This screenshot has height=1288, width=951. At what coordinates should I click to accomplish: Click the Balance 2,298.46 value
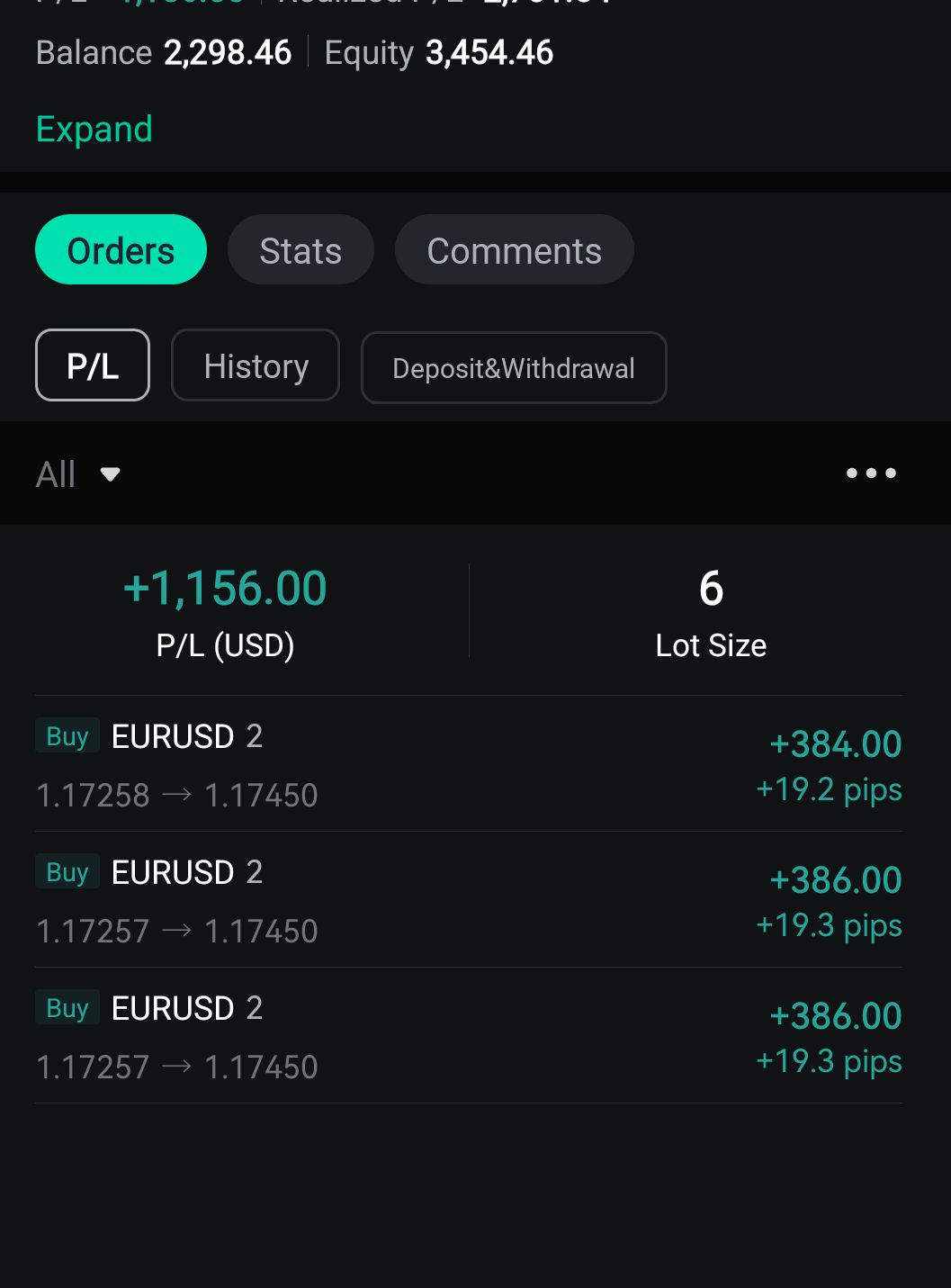tap(228, 53)
